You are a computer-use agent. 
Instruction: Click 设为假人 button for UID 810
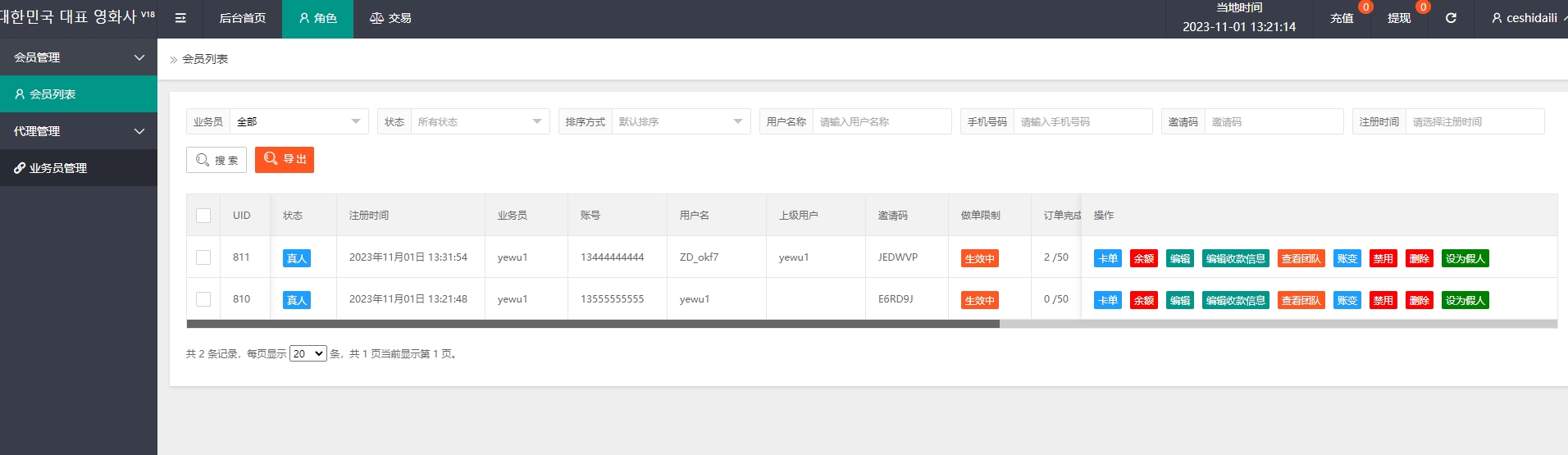point(1465,300)
